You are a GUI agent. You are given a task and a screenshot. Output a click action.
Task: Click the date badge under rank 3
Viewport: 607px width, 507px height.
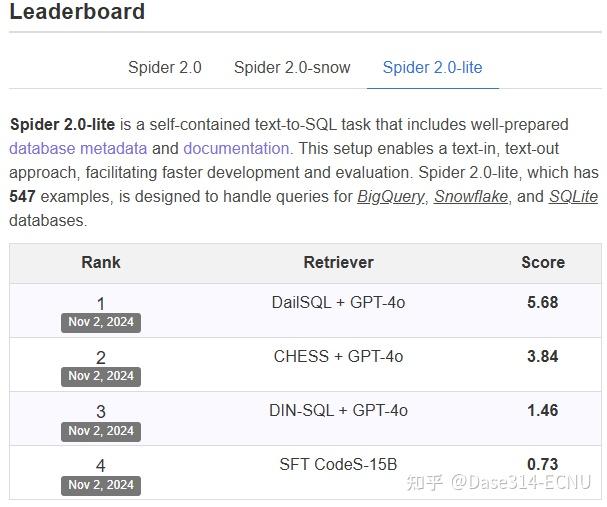pyautogui.click(x=101, y=430)
